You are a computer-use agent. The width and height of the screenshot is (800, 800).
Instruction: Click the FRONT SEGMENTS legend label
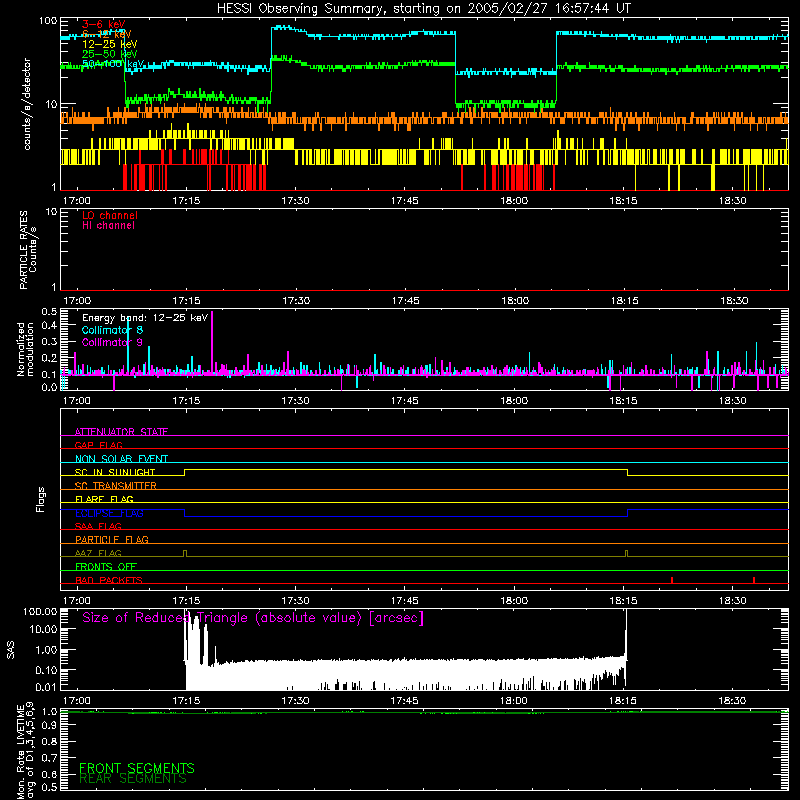pos(137,768)
